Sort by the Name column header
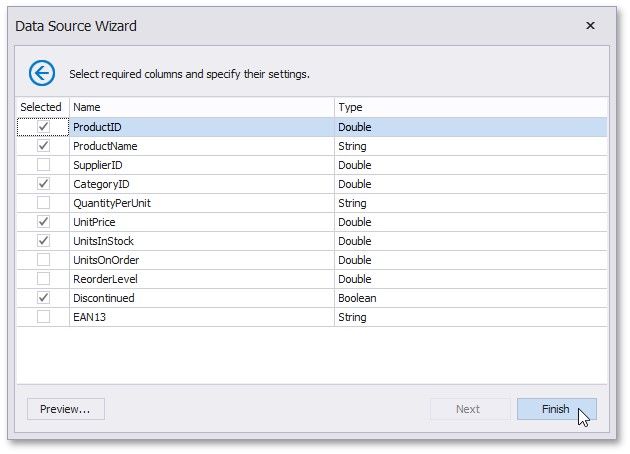Viewport: 630px width, 454px height. 200,107
